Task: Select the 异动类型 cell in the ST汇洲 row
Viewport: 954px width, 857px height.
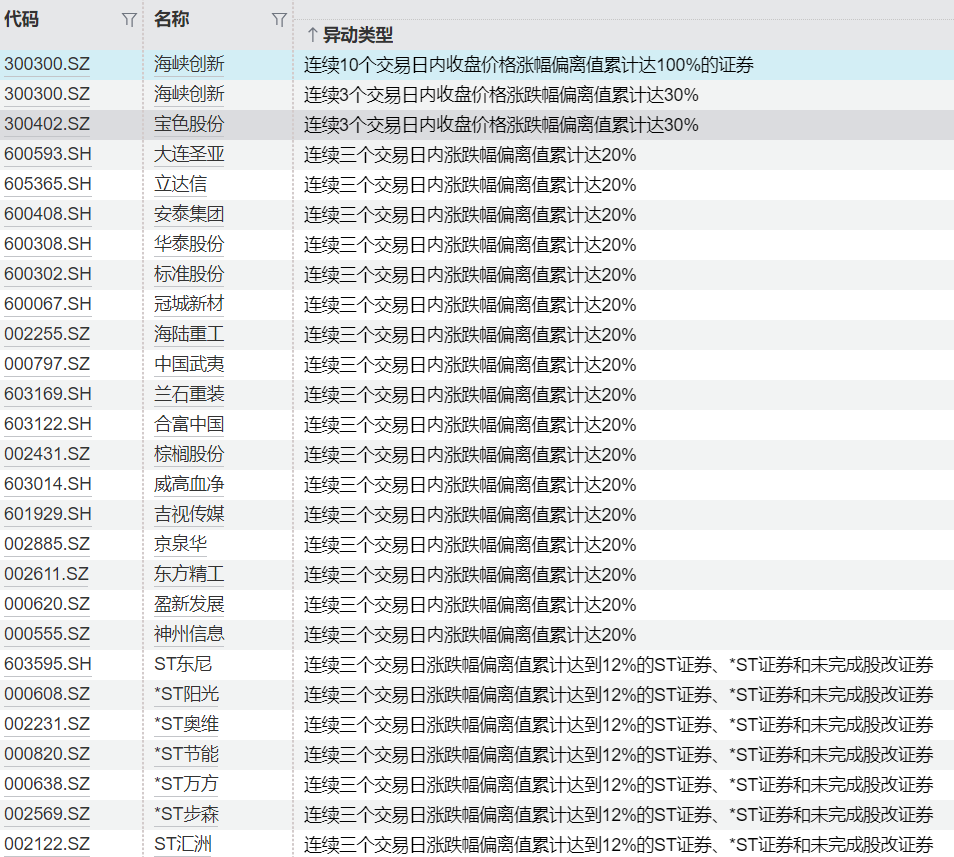Action: tap(618, 845)
